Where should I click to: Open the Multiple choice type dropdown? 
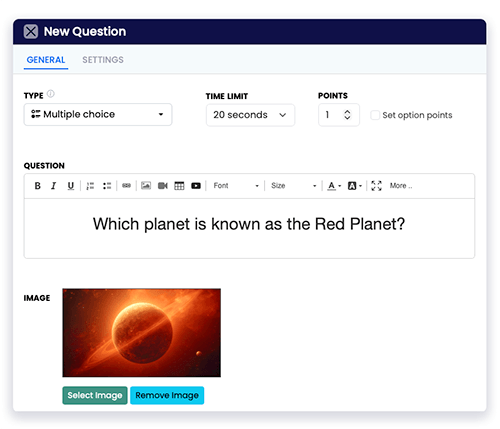98,114
